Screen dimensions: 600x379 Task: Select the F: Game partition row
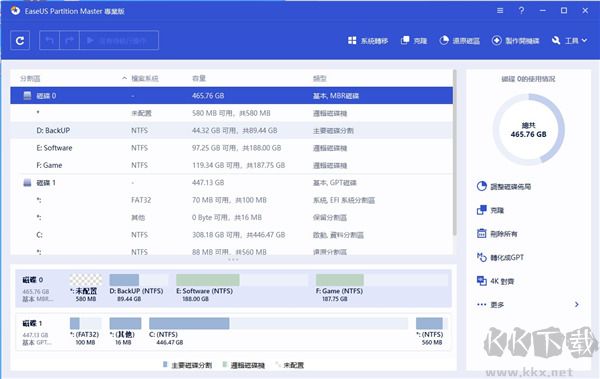pos(231,165)
